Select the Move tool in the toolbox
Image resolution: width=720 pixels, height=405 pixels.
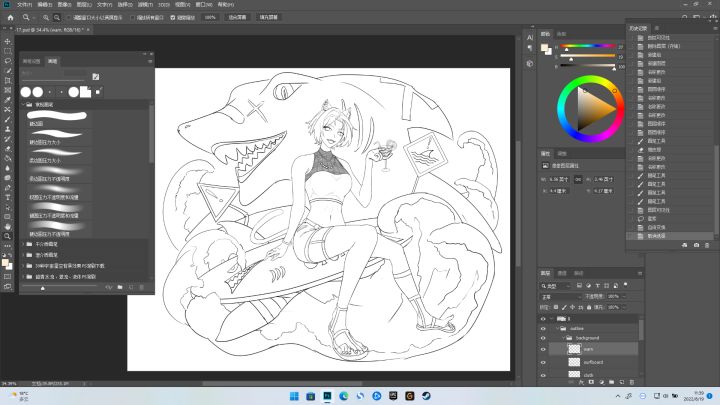pos(7,41)
